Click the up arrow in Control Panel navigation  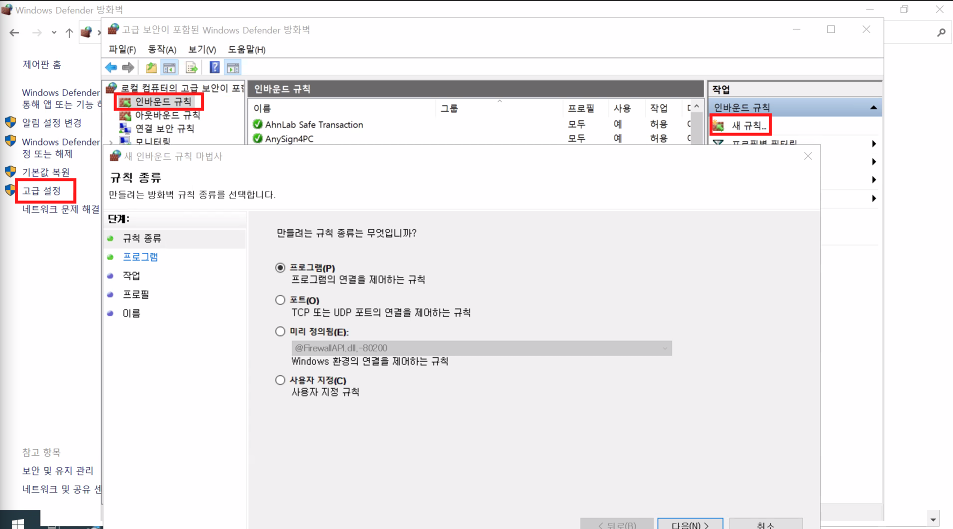coord(69,32)
